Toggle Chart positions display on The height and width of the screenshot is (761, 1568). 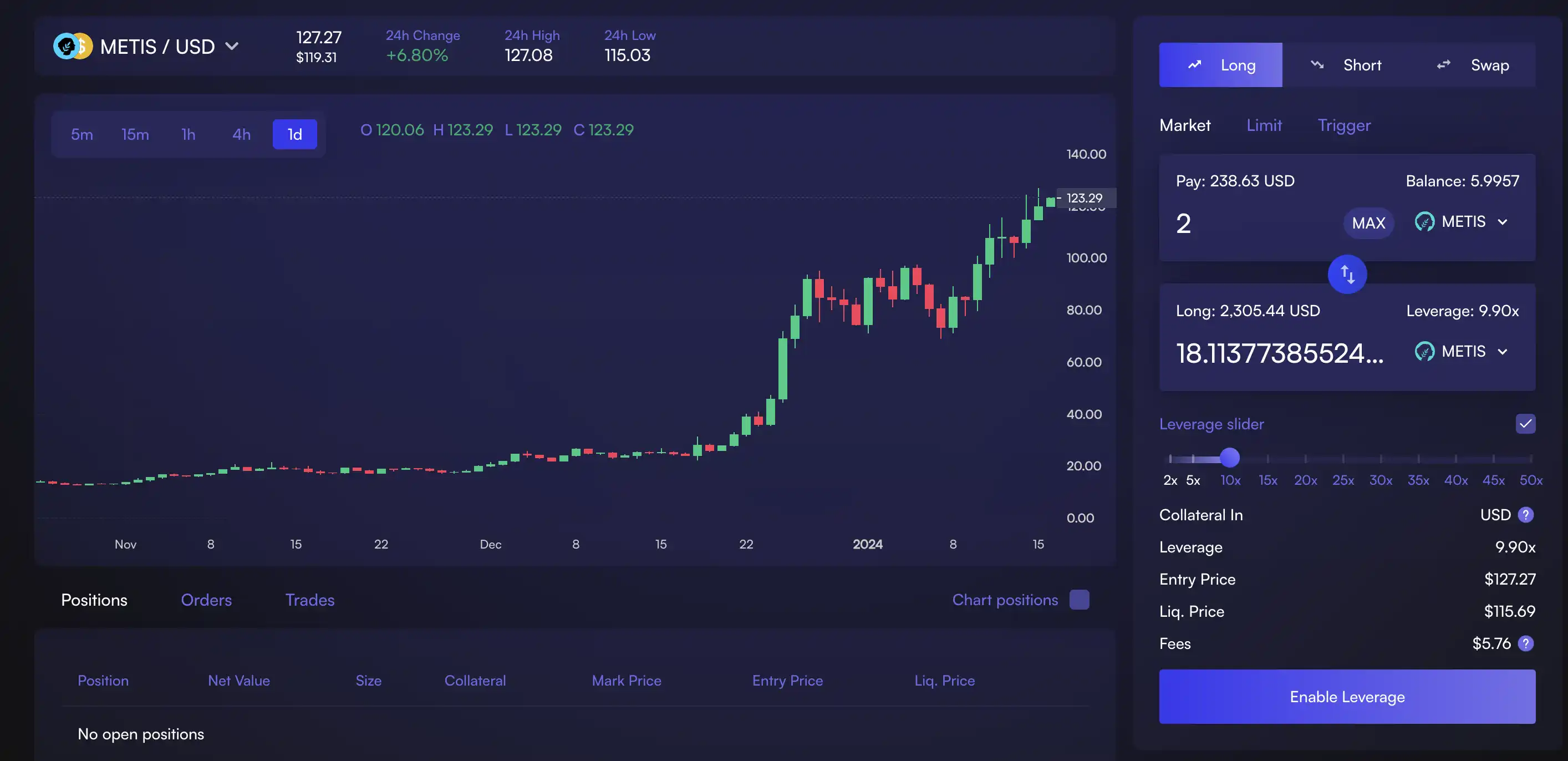[x=1080, y=601]
